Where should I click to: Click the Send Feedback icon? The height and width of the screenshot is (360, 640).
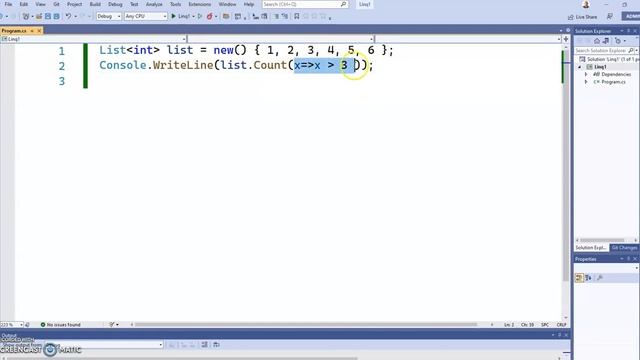pyautogui.click(x=610, y=16)
